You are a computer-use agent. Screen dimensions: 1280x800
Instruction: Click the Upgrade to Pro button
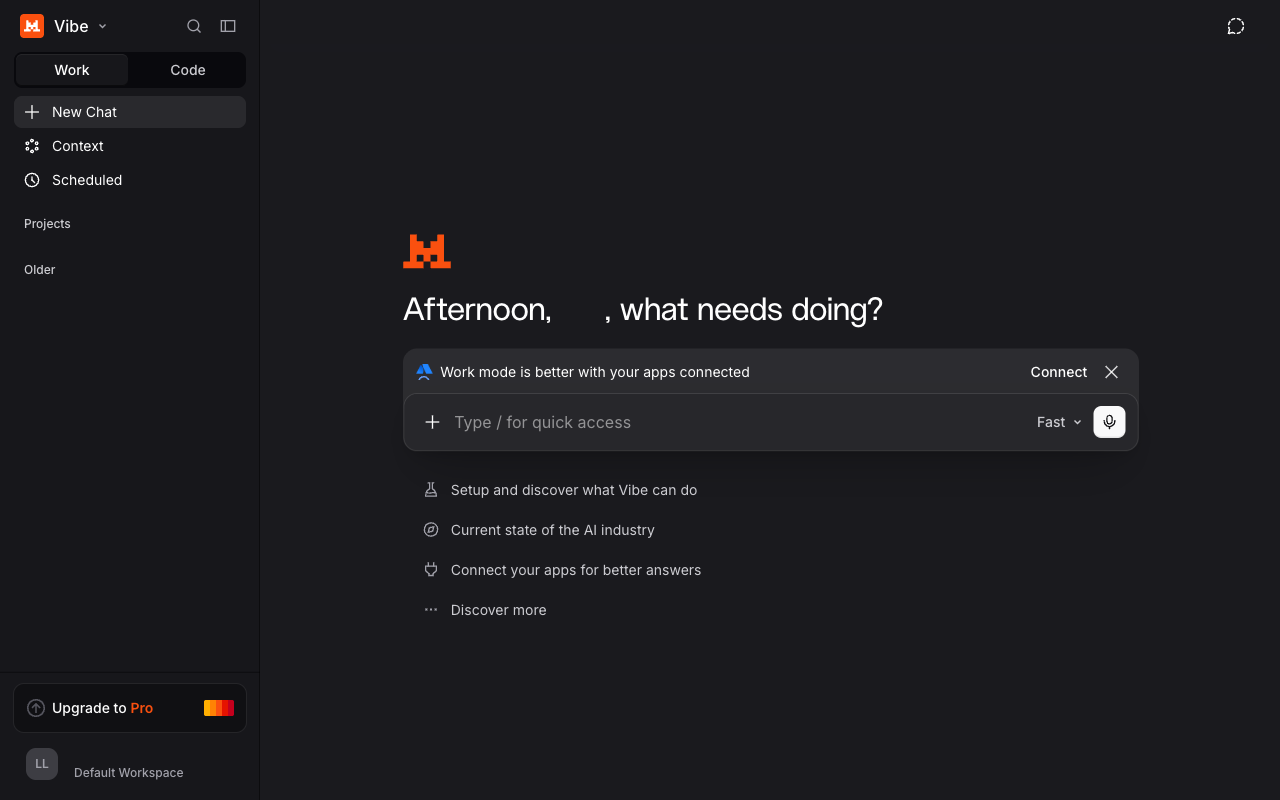point(130,708)
